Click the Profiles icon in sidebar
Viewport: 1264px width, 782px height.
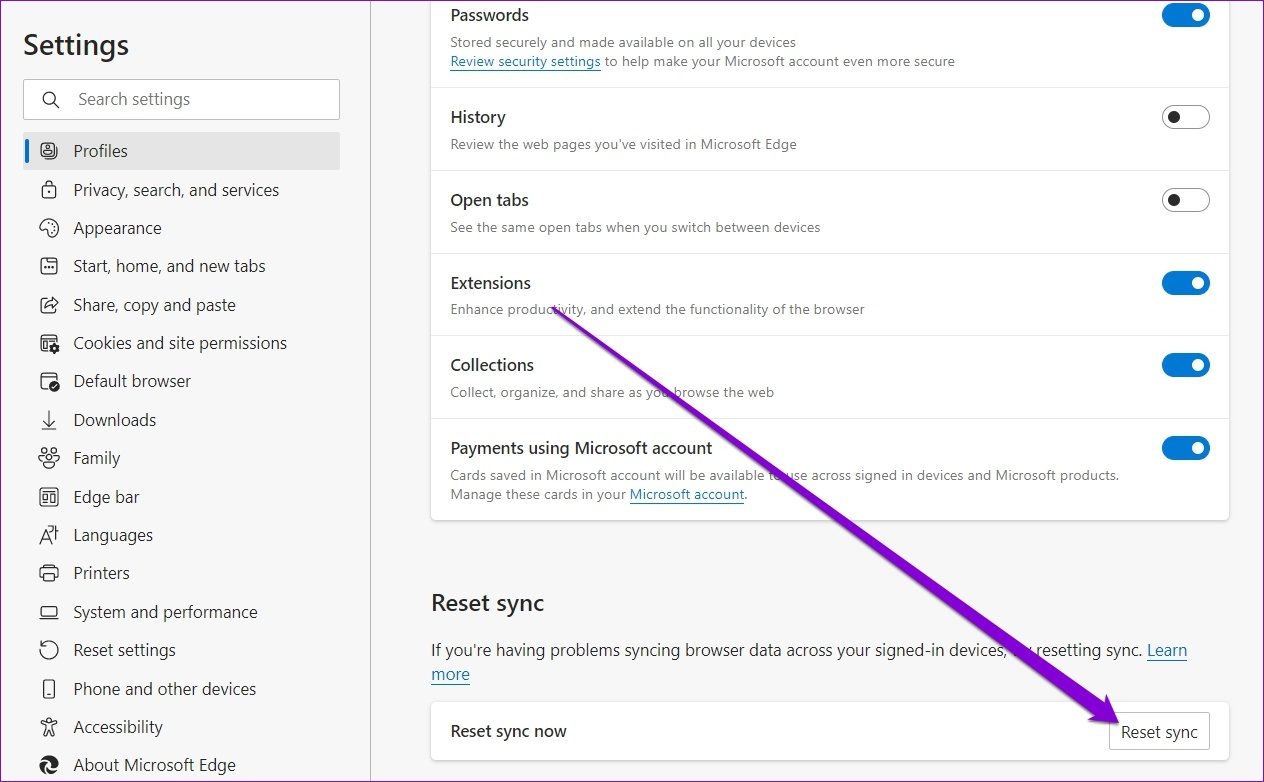[49, 151]
